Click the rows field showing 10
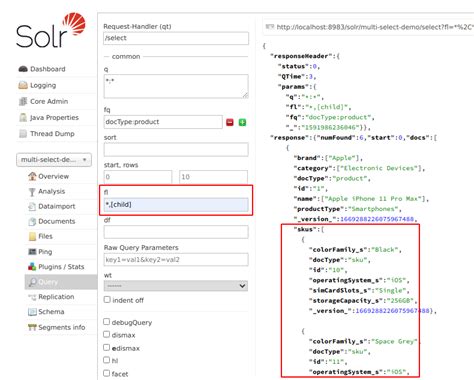474x380 pixels. 213,177
